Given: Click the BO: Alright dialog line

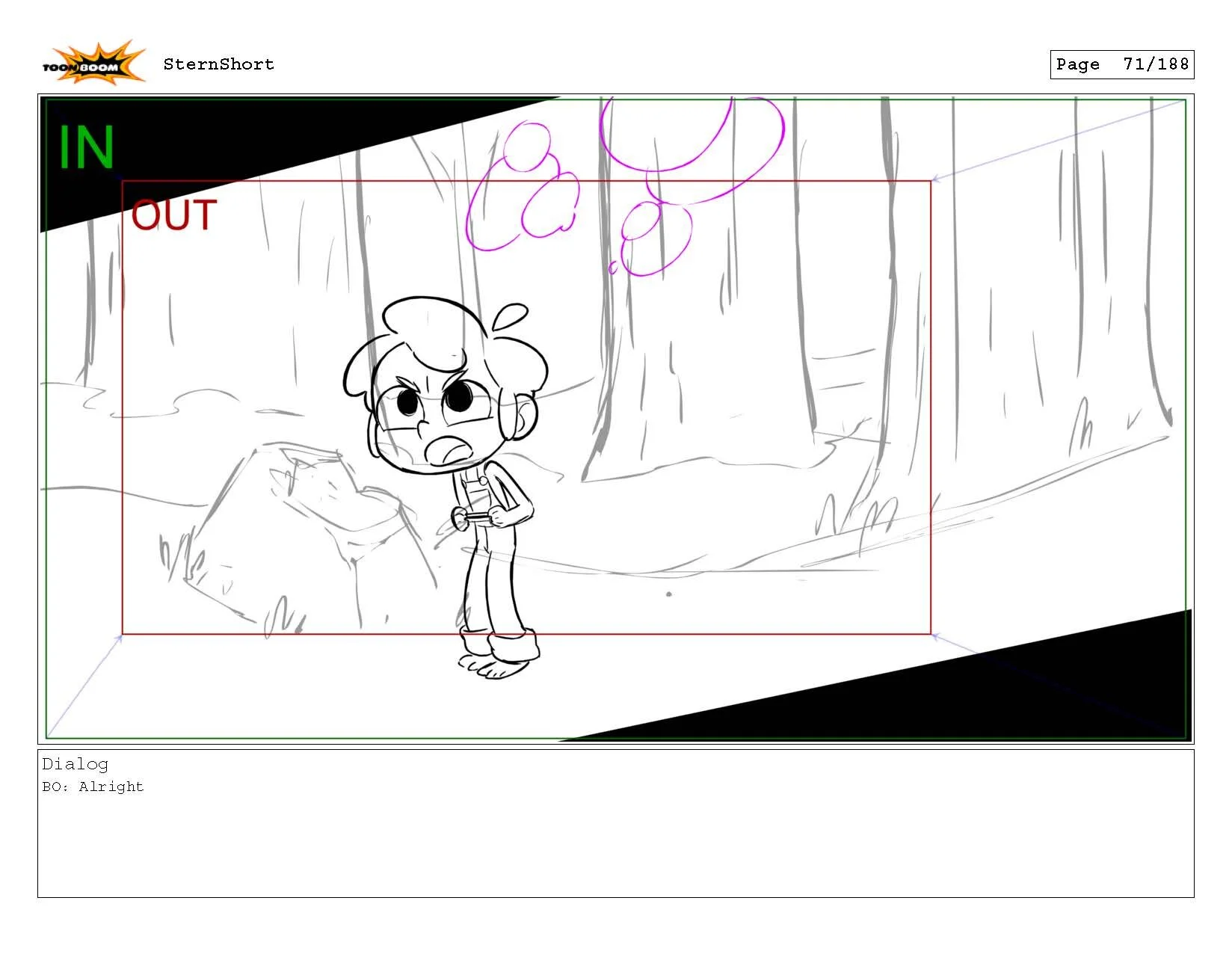Looking at the screenshot, I should pos(93,786).
